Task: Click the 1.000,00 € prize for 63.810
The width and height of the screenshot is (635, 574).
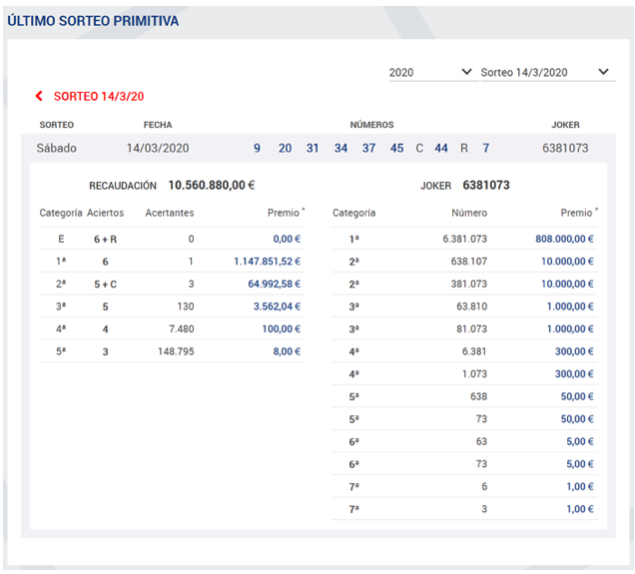Action: [570, 307]
